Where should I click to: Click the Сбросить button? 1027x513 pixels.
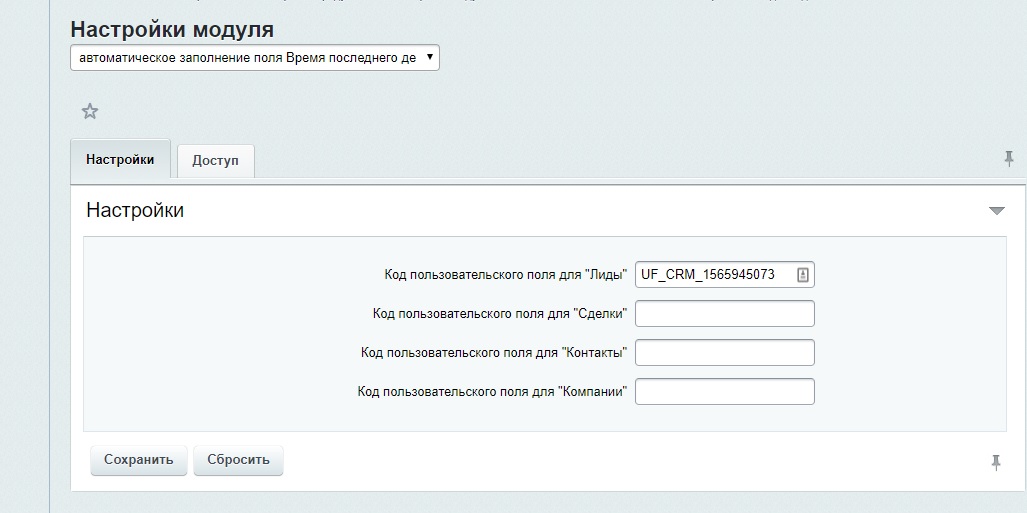[x=238, y=460]
